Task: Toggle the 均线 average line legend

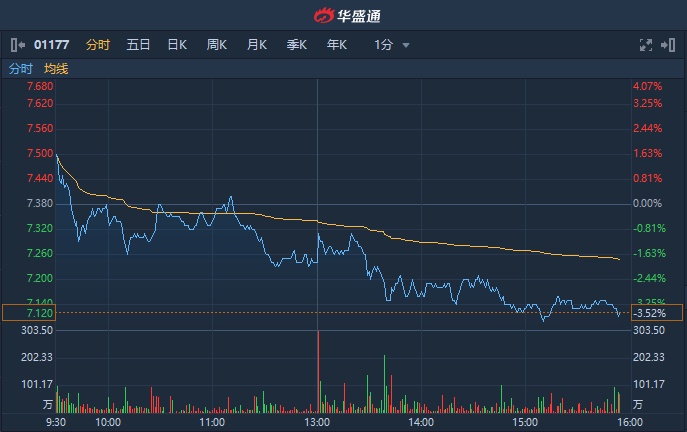Action: [x=56, y=69]
